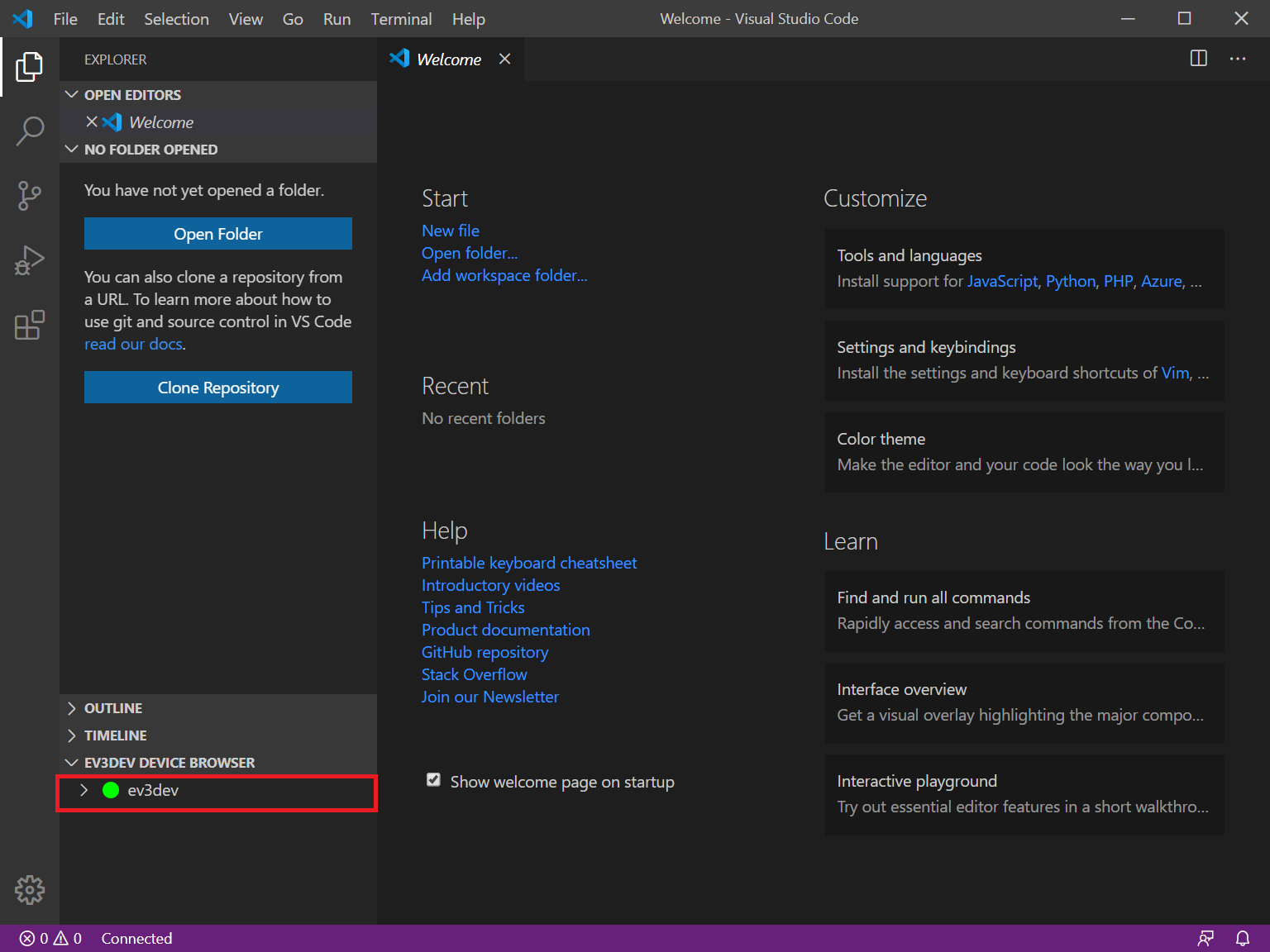Install Azure support link
The image size is (1270, 952).
pyautogui.click(x=1162, y=281)
